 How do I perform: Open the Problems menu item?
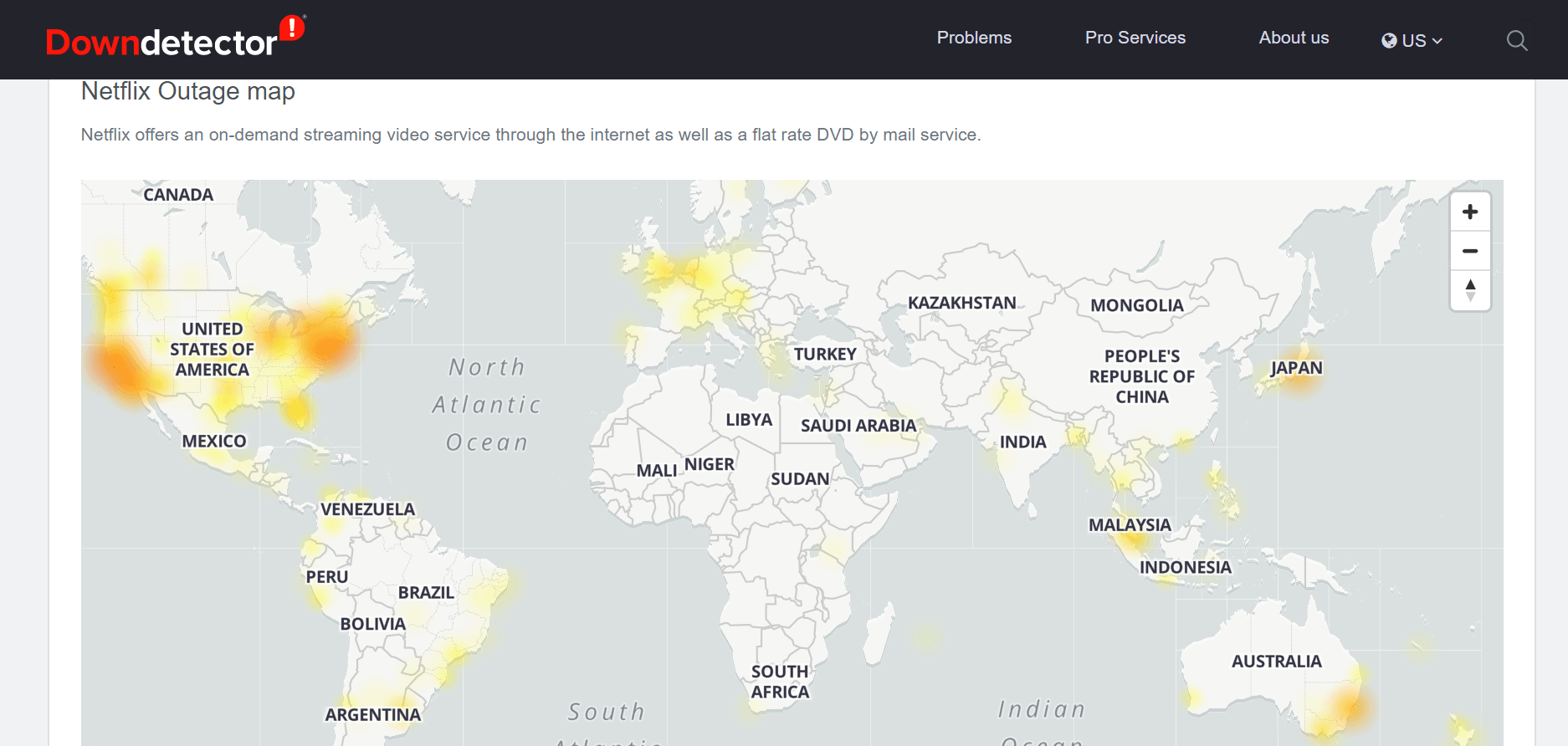coord(974,38)
